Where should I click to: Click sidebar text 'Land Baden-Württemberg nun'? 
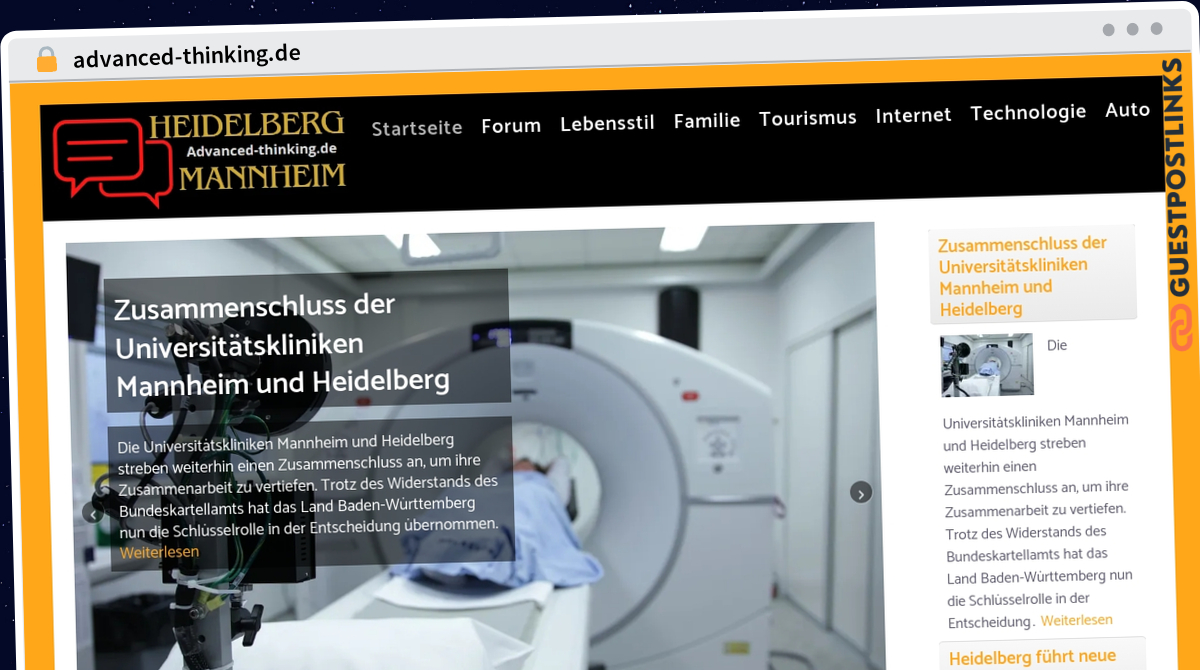click(x=1040, y=577)
